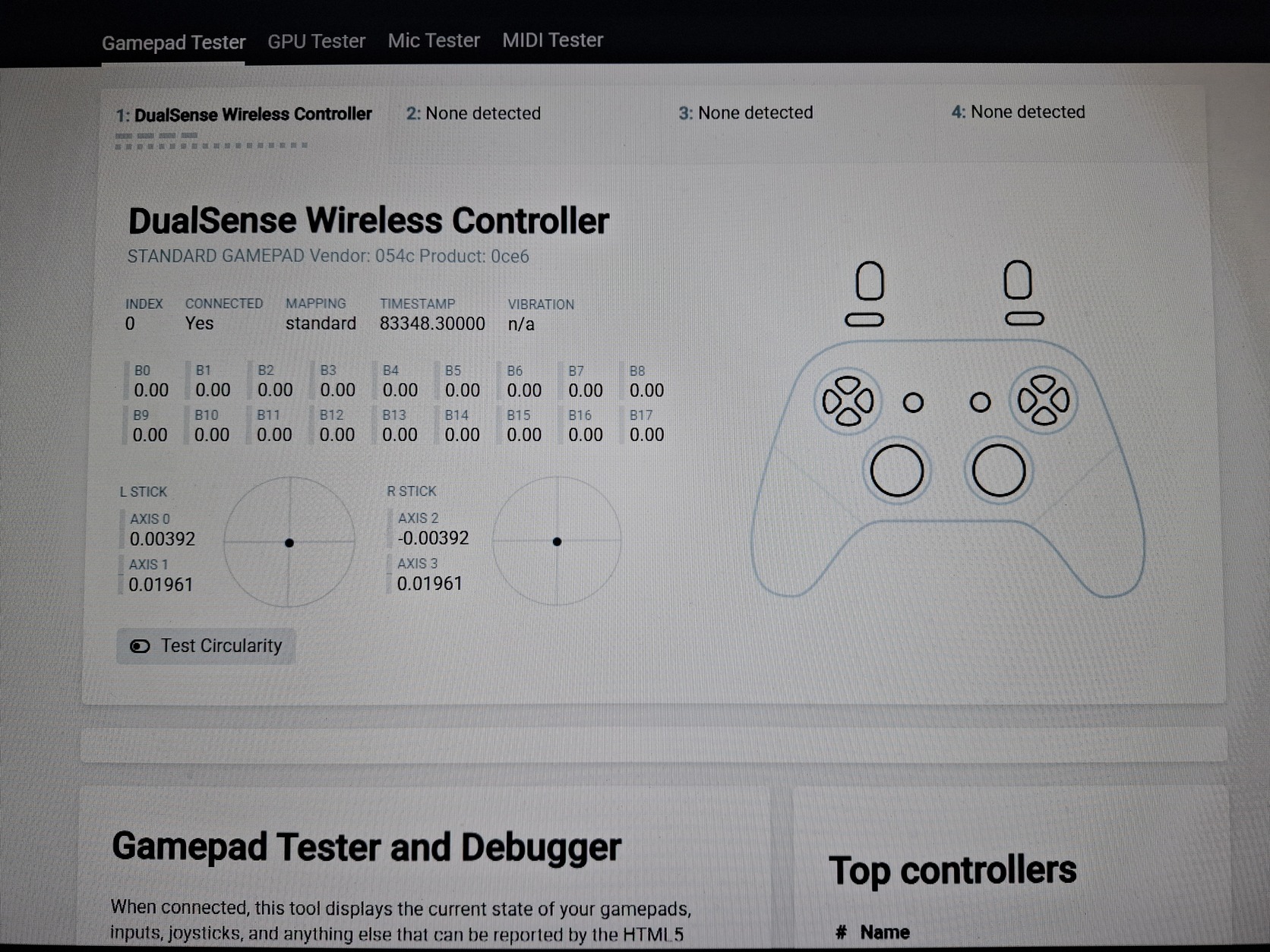This screenshot has width=1270, height=952.
Task: Click the B13 button value
Action: (x=400, y=435)
